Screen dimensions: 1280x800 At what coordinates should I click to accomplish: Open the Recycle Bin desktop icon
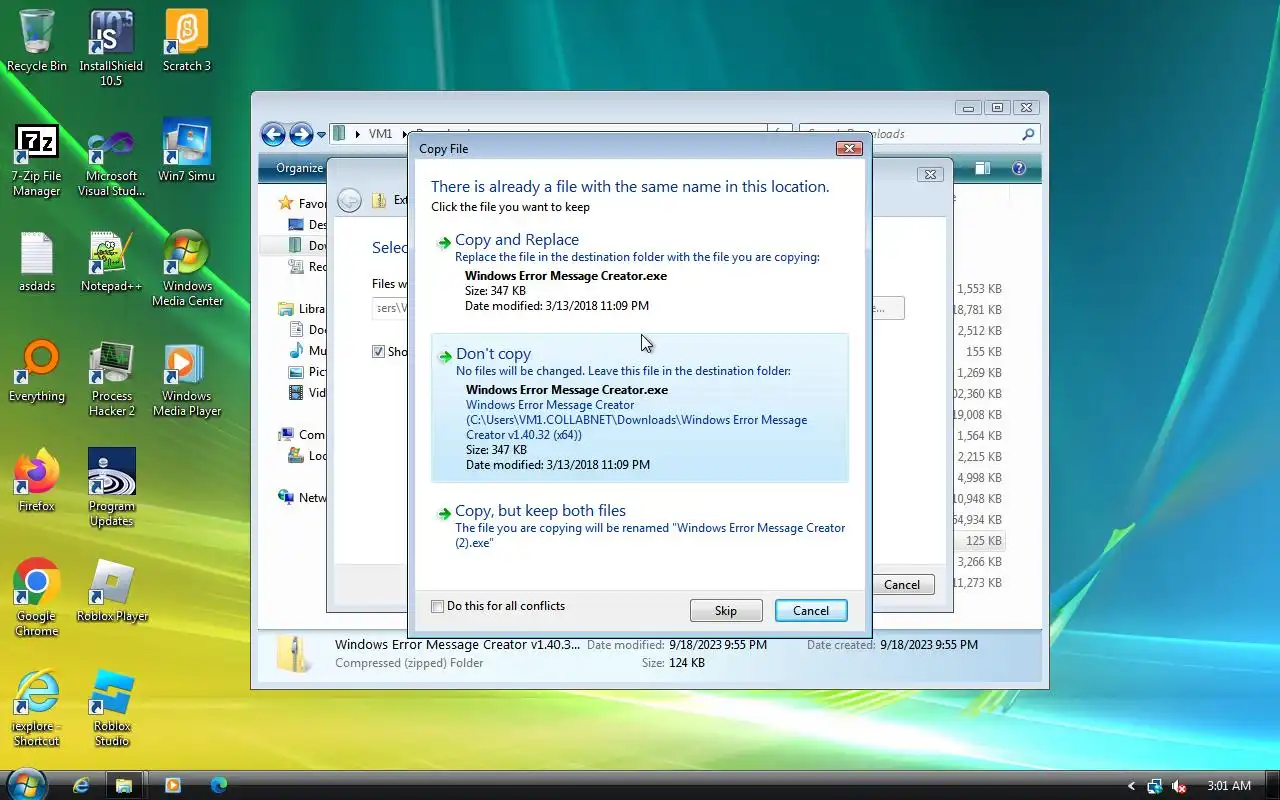(x=37, y=41)
